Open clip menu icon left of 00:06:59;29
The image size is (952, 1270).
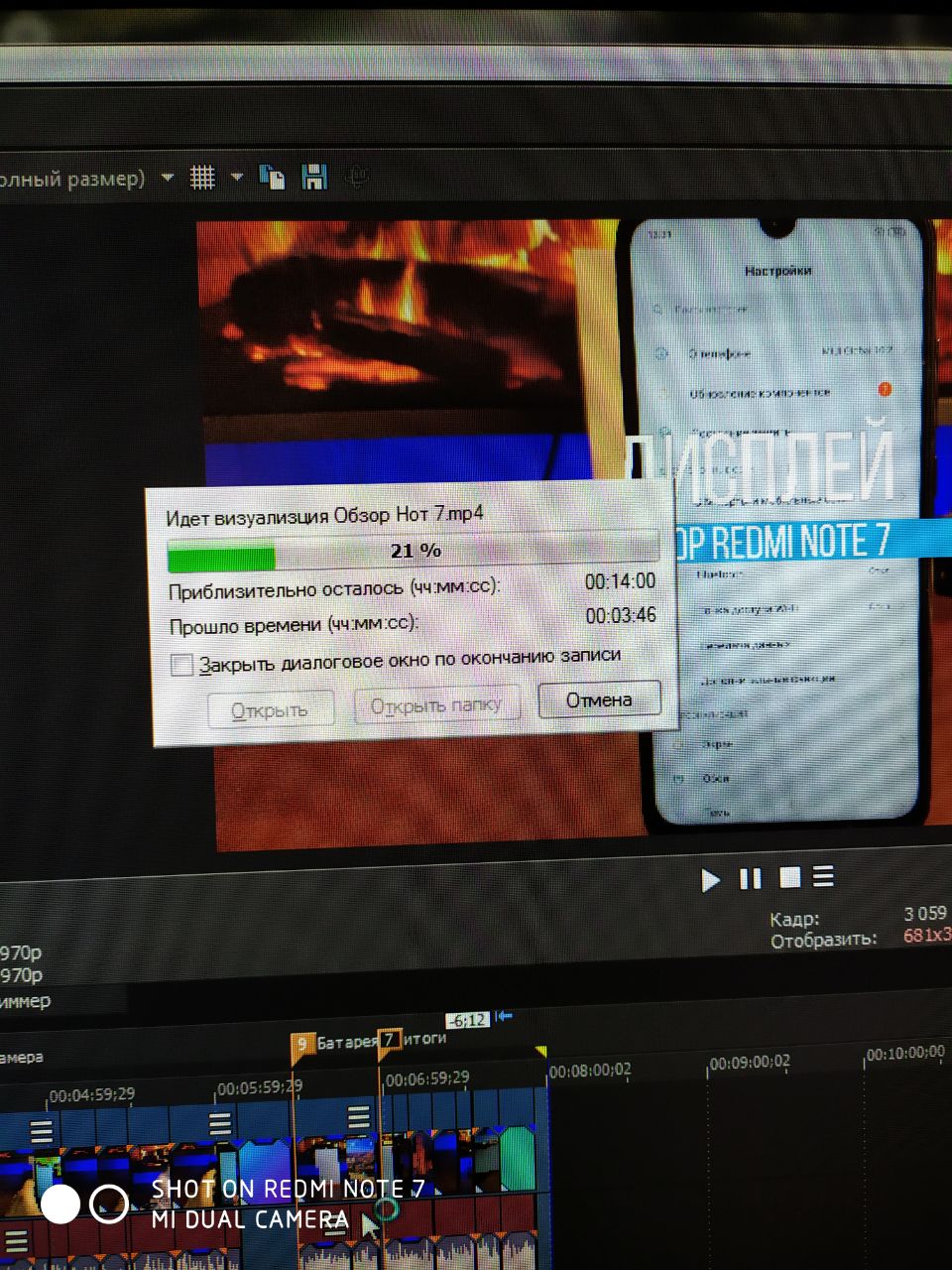click(359, 1116)
